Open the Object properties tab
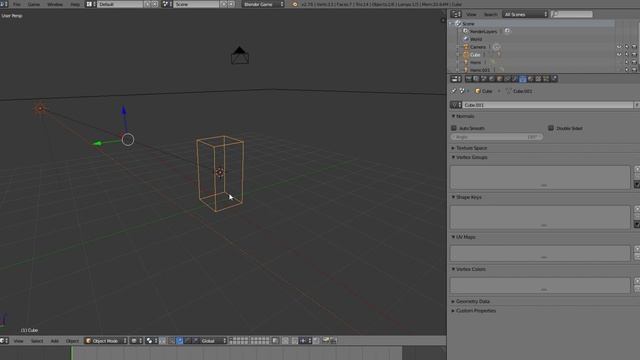 pyautogui.click(x=500, y=79)
